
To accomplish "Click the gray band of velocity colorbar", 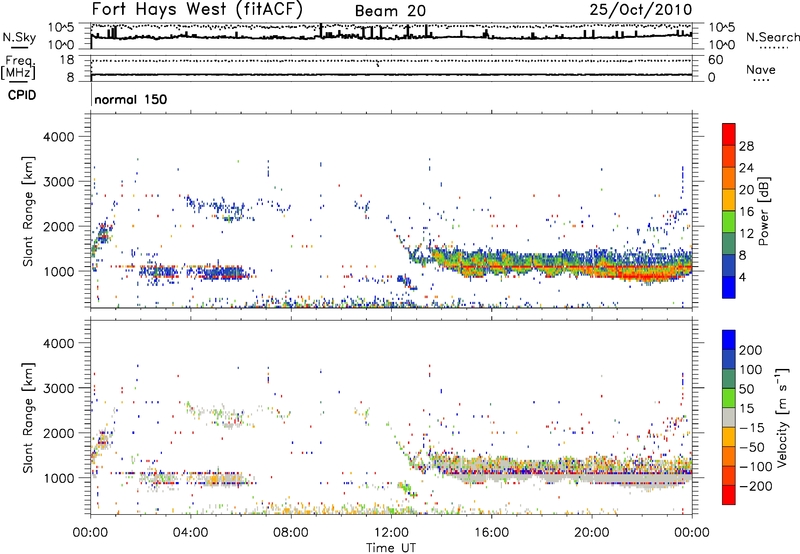I will (x=729, y=417).
